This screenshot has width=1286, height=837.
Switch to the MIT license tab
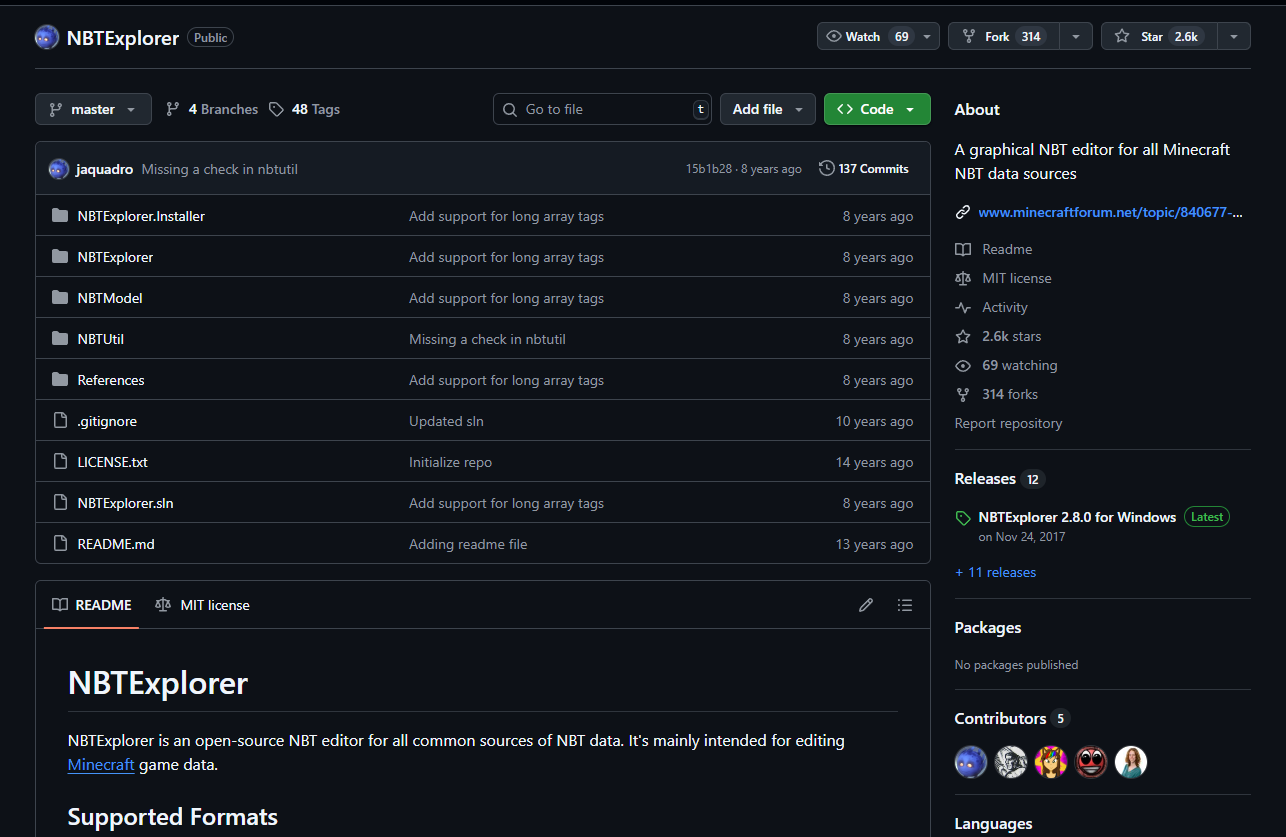[x=203, y=605]
